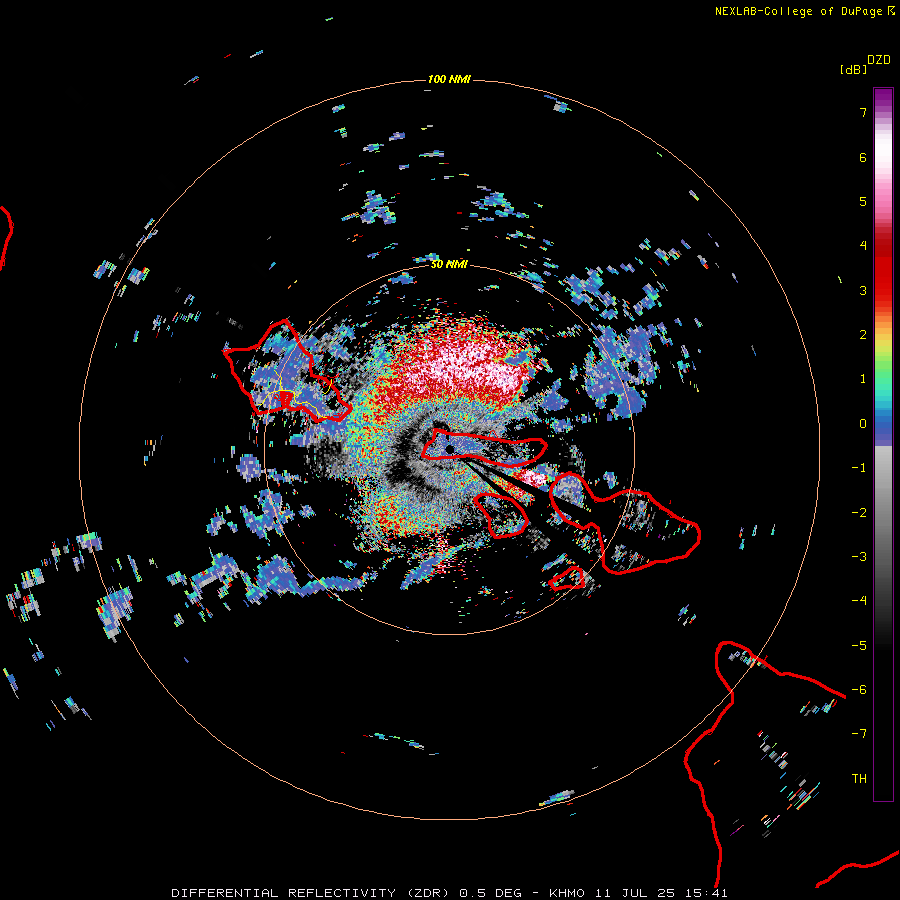The width and height of the screenshot is (900, 900).
Task: Click the 7 value on the color scale
Action: (x=863, y=112)
